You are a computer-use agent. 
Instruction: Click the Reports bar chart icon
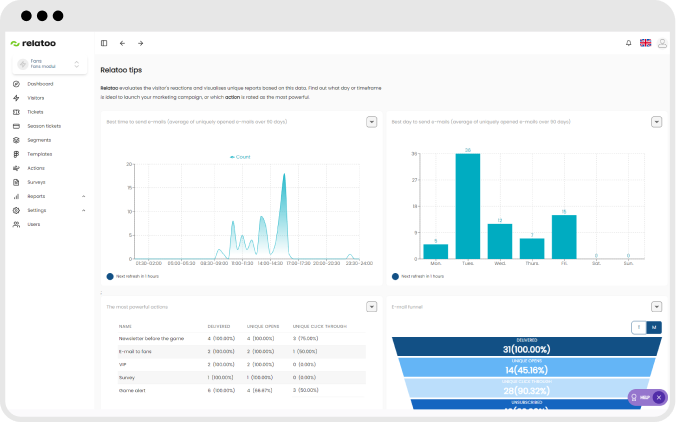pyautogui.click(x=16, y=196)
